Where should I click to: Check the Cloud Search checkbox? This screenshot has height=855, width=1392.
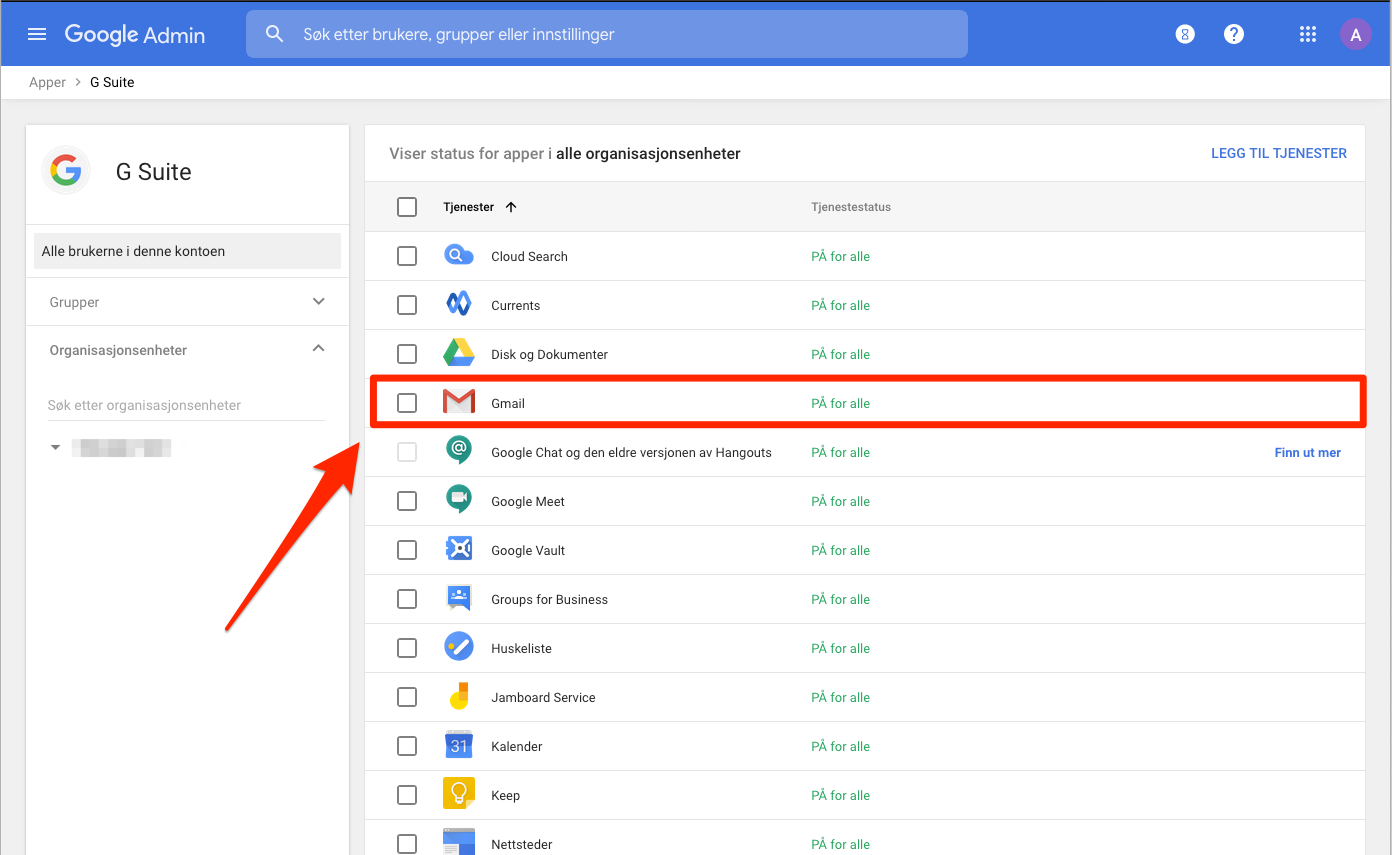click(407, 256)
